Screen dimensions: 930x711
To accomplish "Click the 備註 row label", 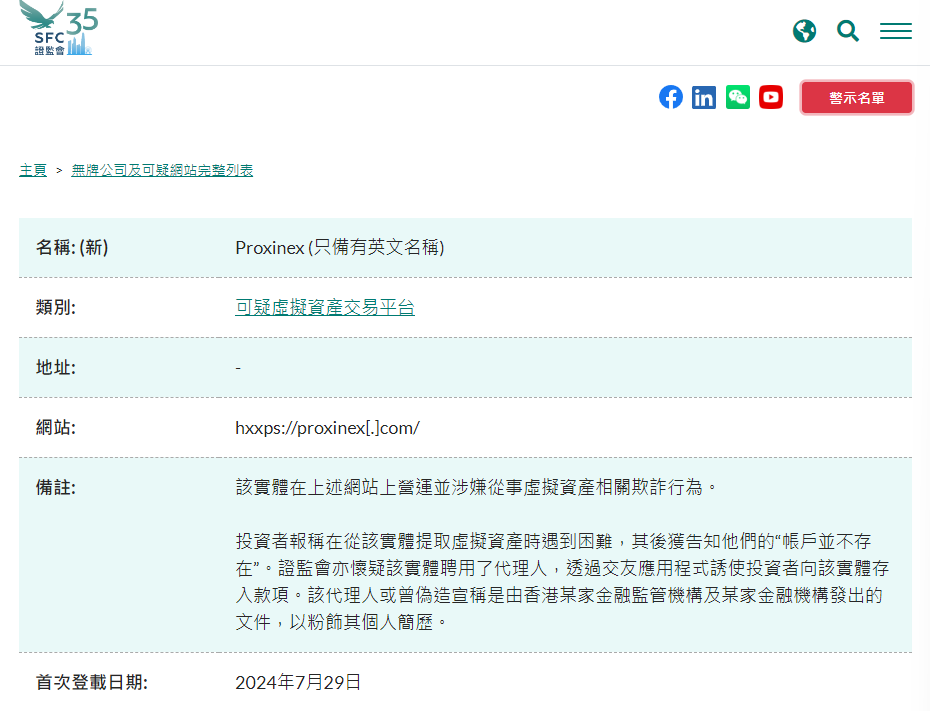I will (x=56, y=488).
